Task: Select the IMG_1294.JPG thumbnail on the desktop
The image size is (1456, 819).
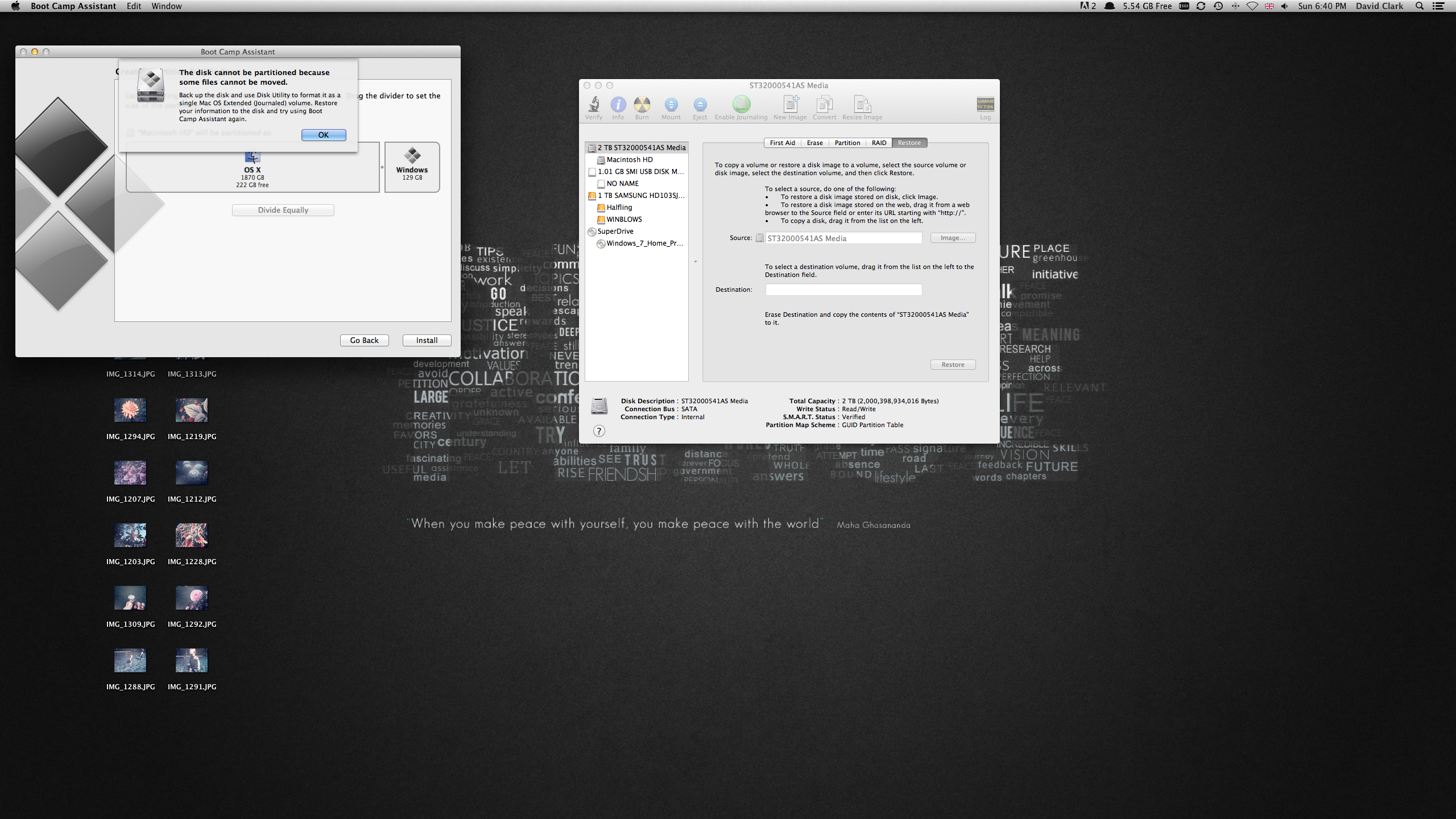Action: click(130, 409)
